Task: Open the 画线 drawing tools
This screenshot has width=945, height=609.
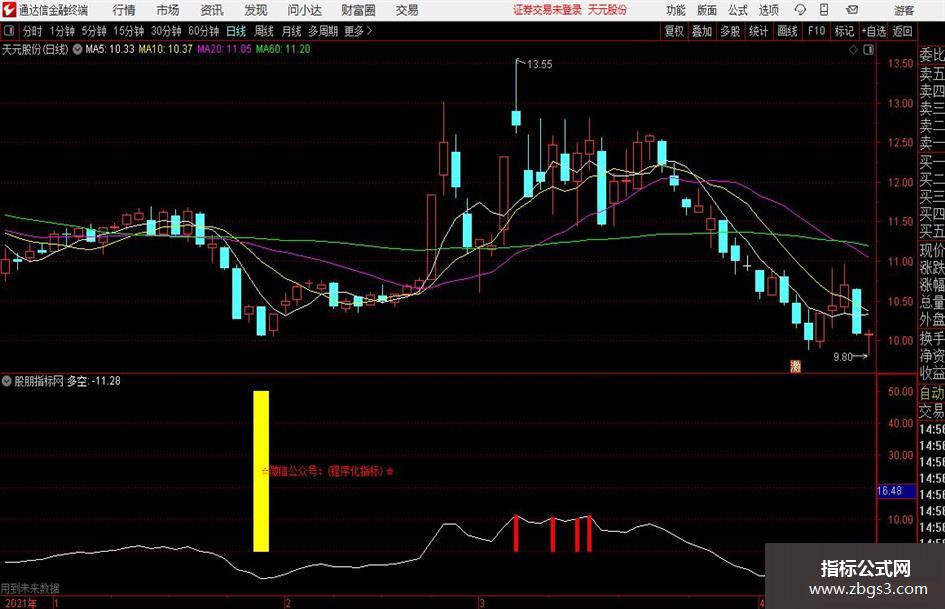Action: pos(787,31)
